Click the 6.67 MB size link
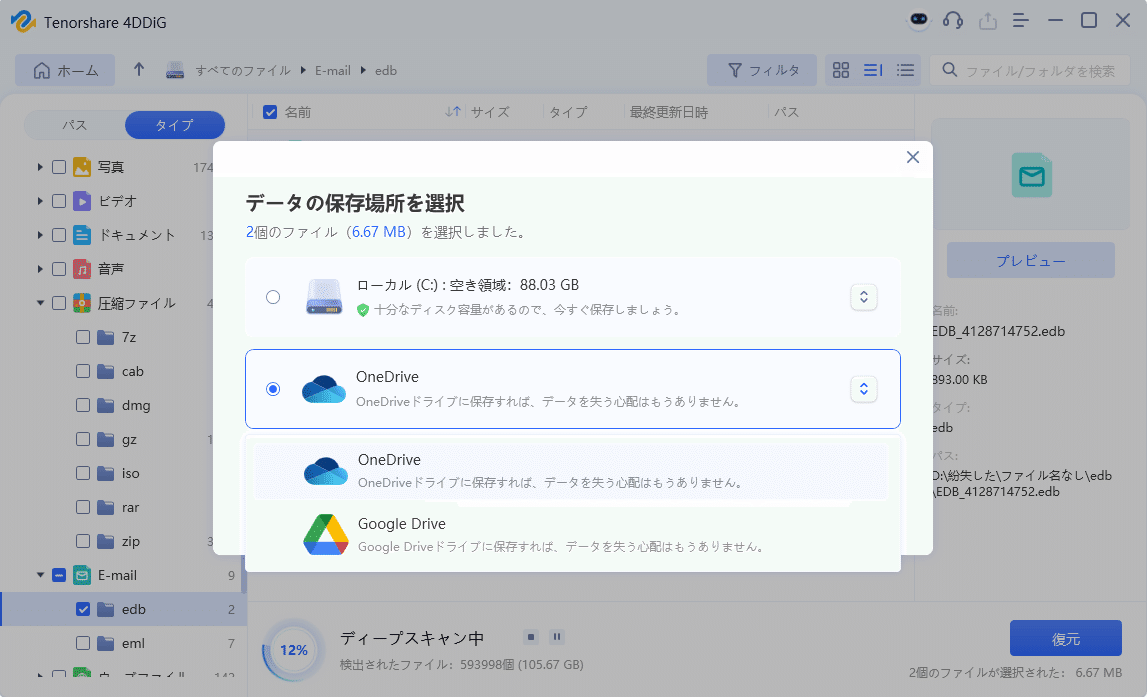The width and height of the screenshot is (1147, 697). pos(379,232)
